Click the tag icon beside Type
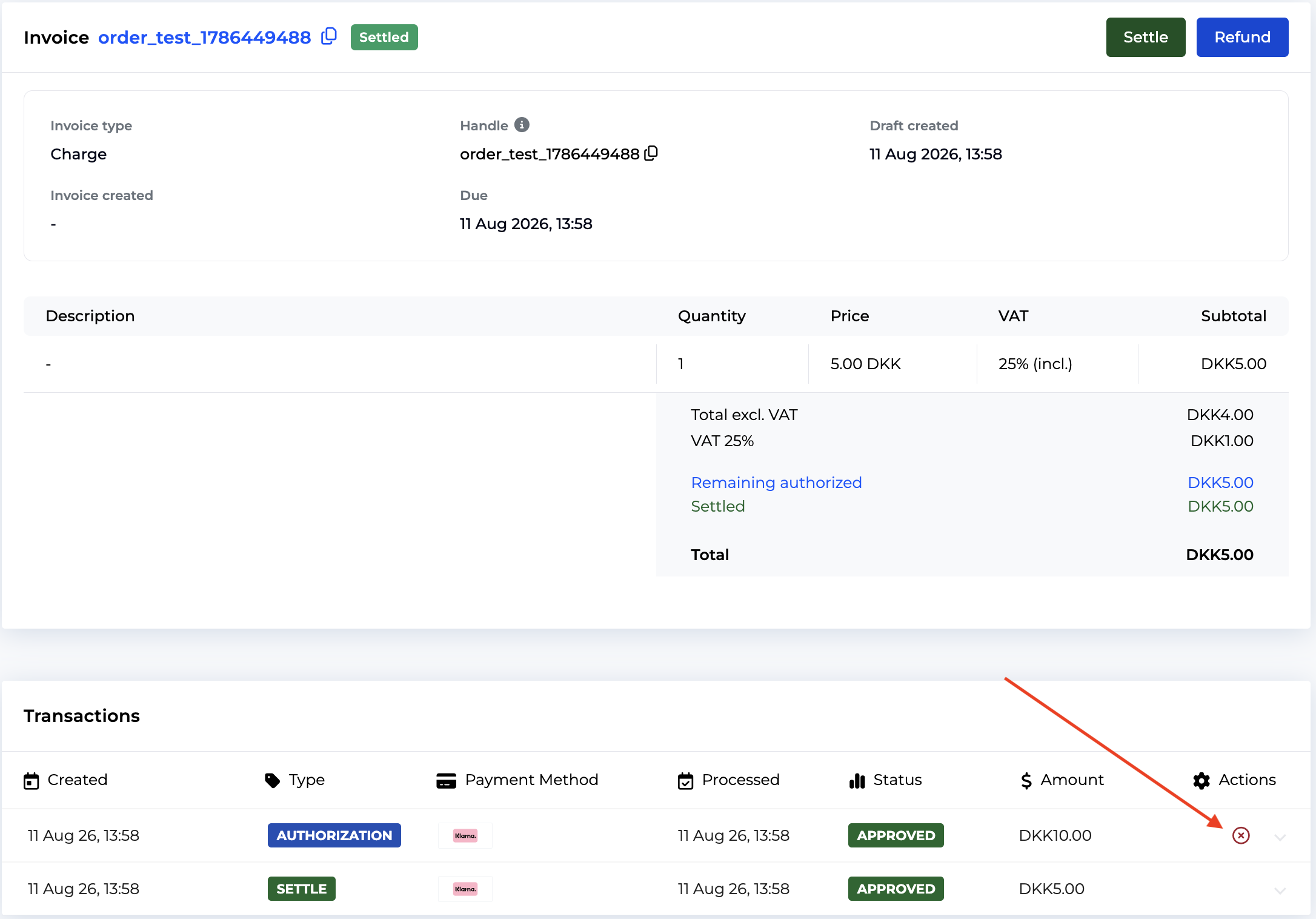1316x919 pixels. 273,781
